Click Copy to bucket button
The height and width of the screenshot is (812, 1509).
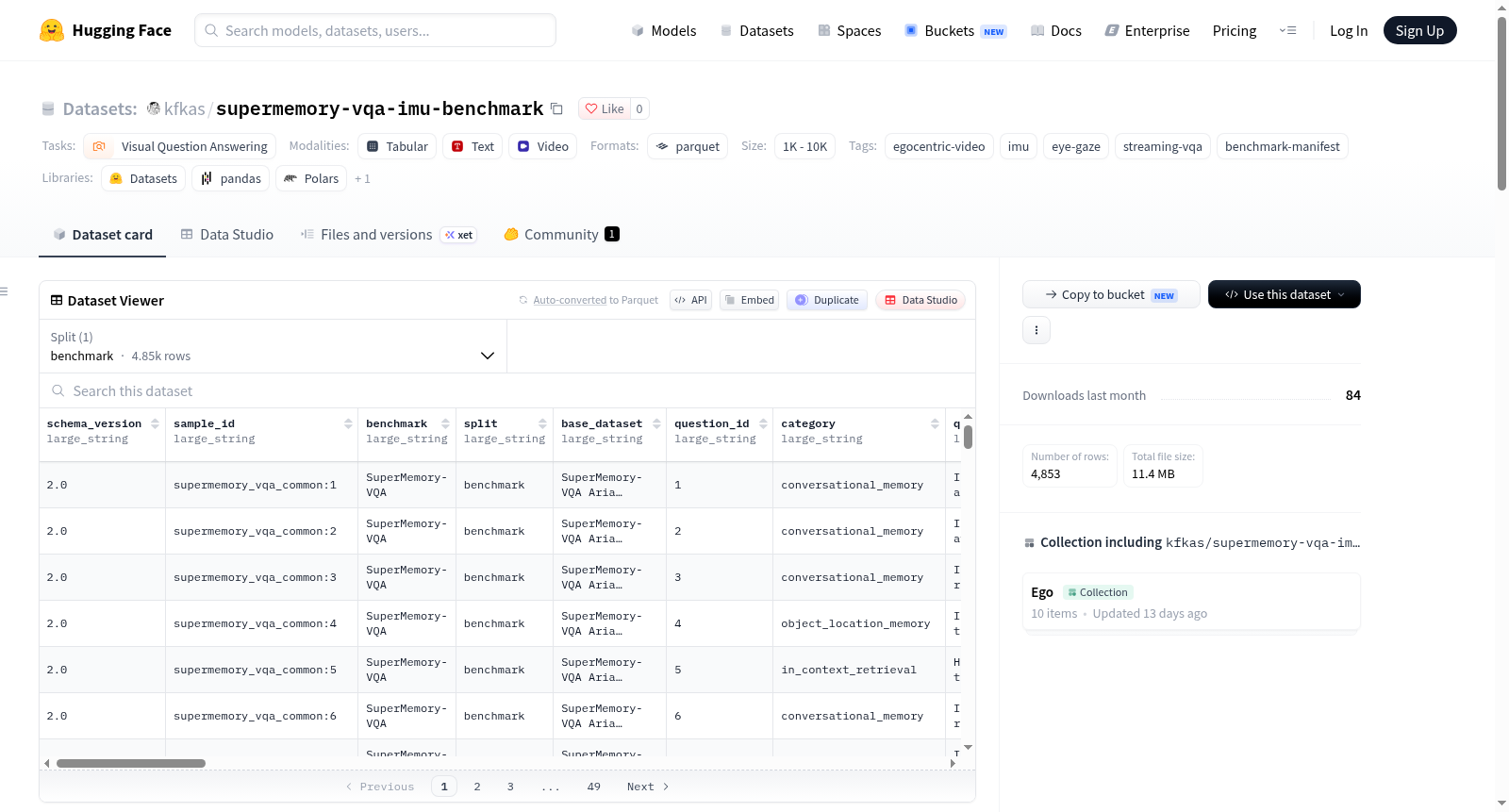1111,294
